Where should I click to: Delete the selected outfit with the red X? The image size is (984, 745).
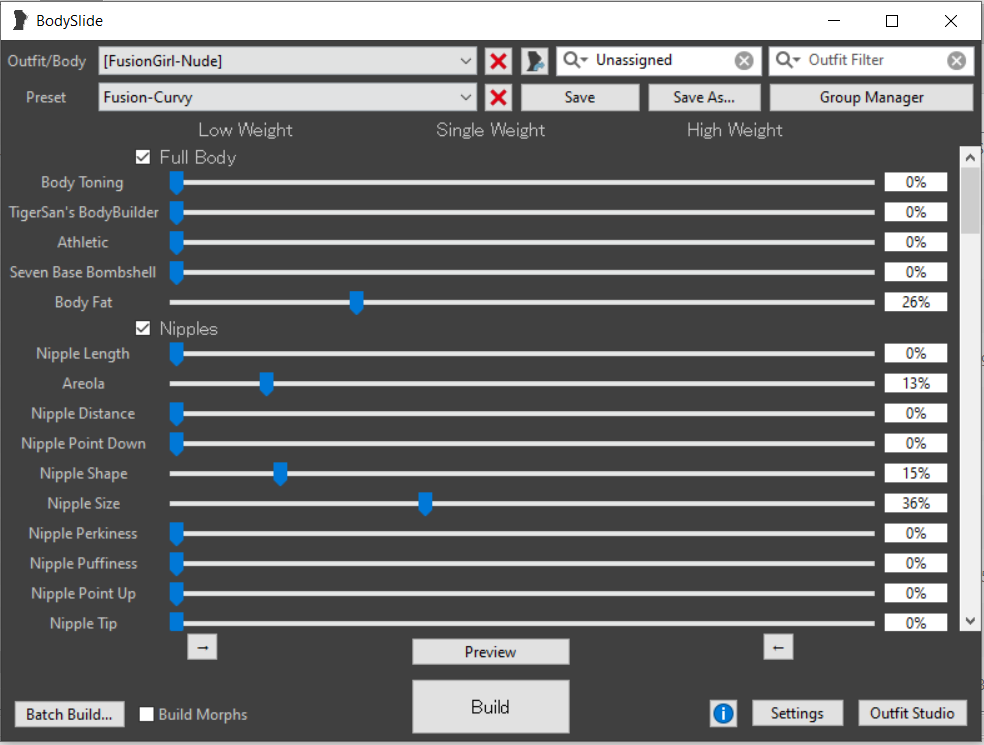click(498, 61)
